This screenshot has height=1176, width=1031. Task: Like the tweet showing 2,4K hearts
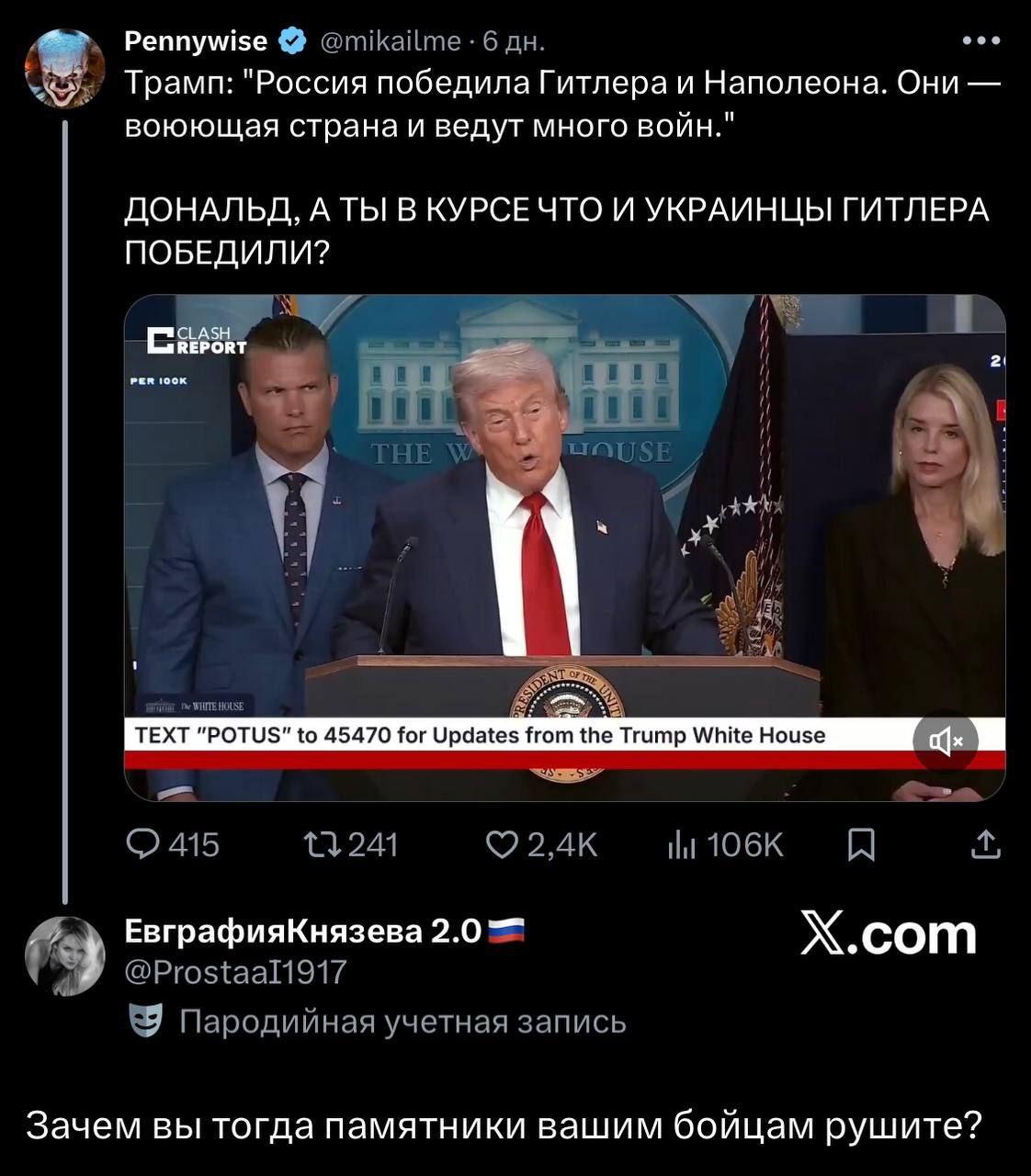[542, 844]
